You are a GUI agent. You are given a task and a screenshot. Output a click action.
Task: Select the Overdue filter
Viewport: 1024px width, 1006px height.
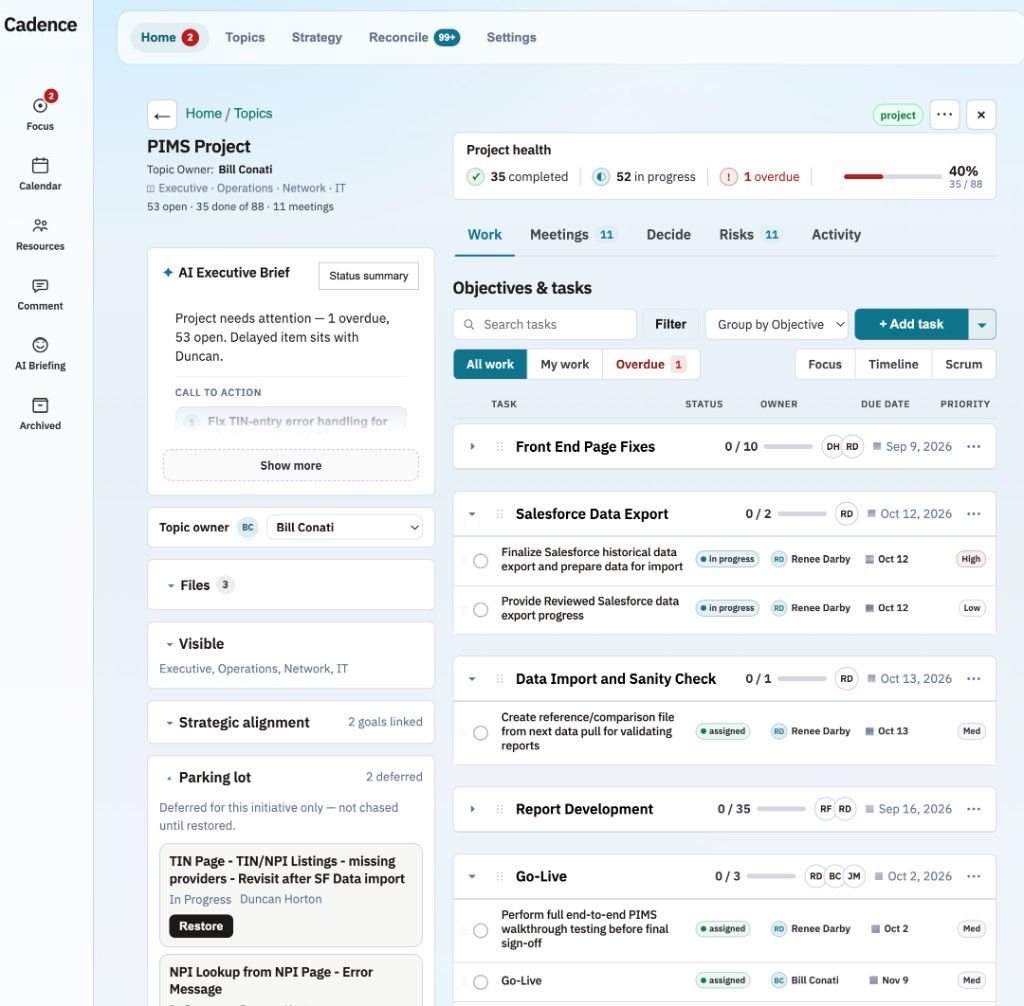point(650,365)
